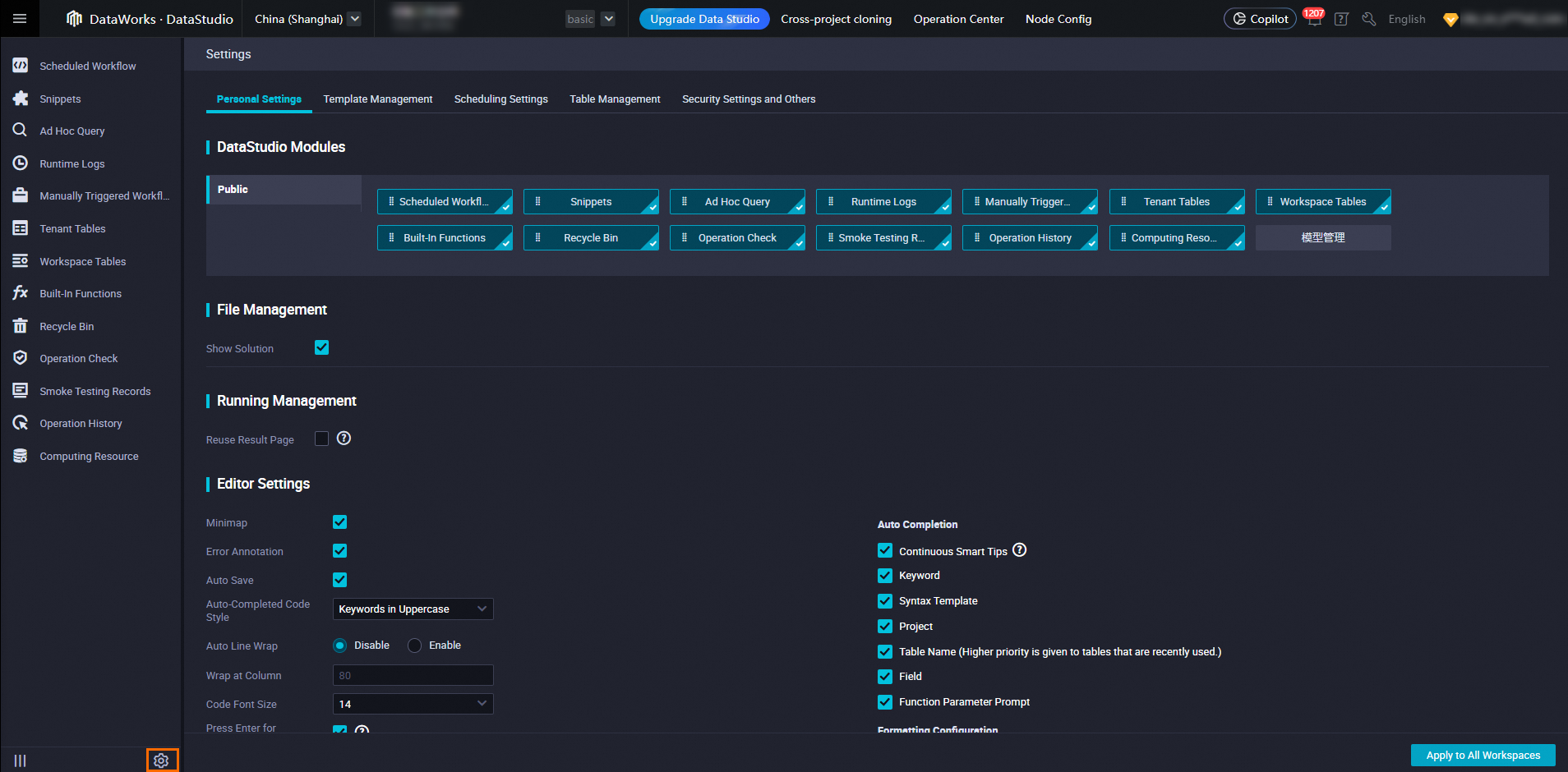The image size is (1568, 772).
Task: Click help icon beside Continuous Smart Tips
Action: [1020, 550]
